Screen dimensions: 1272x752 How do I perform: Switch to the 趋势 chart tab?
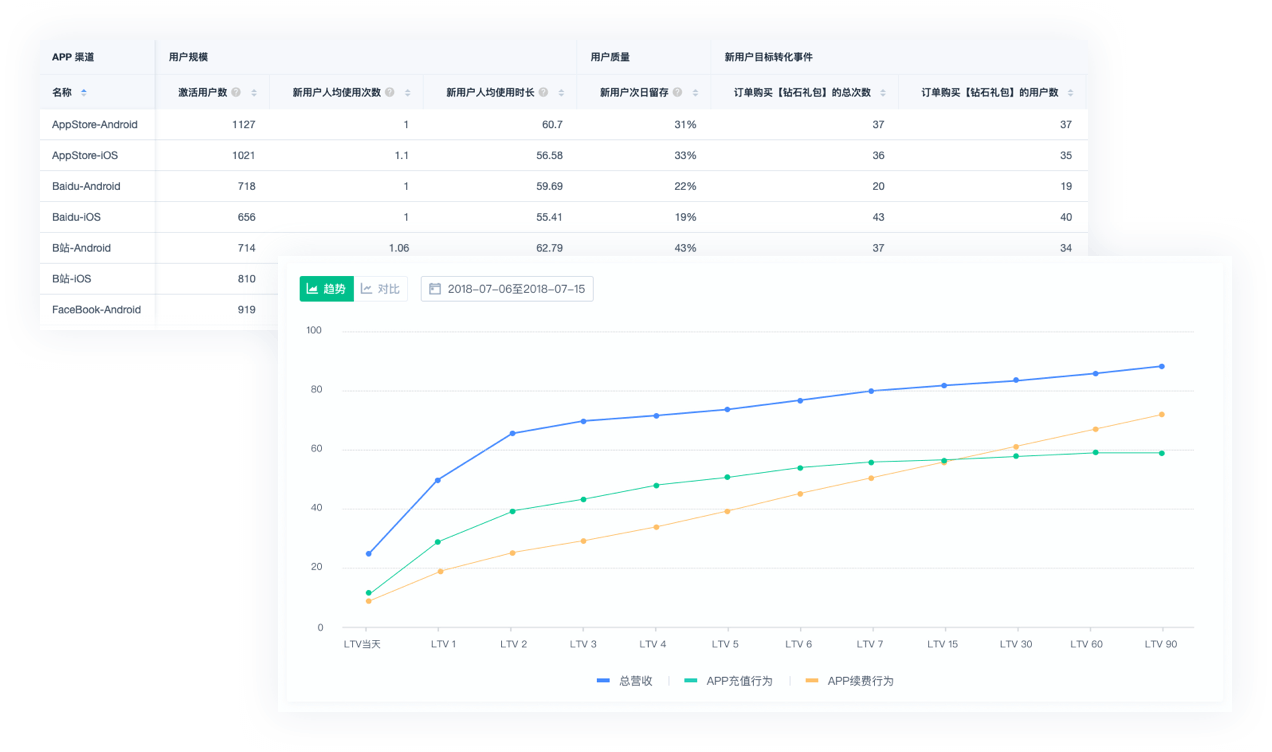(x=327, y=289)
